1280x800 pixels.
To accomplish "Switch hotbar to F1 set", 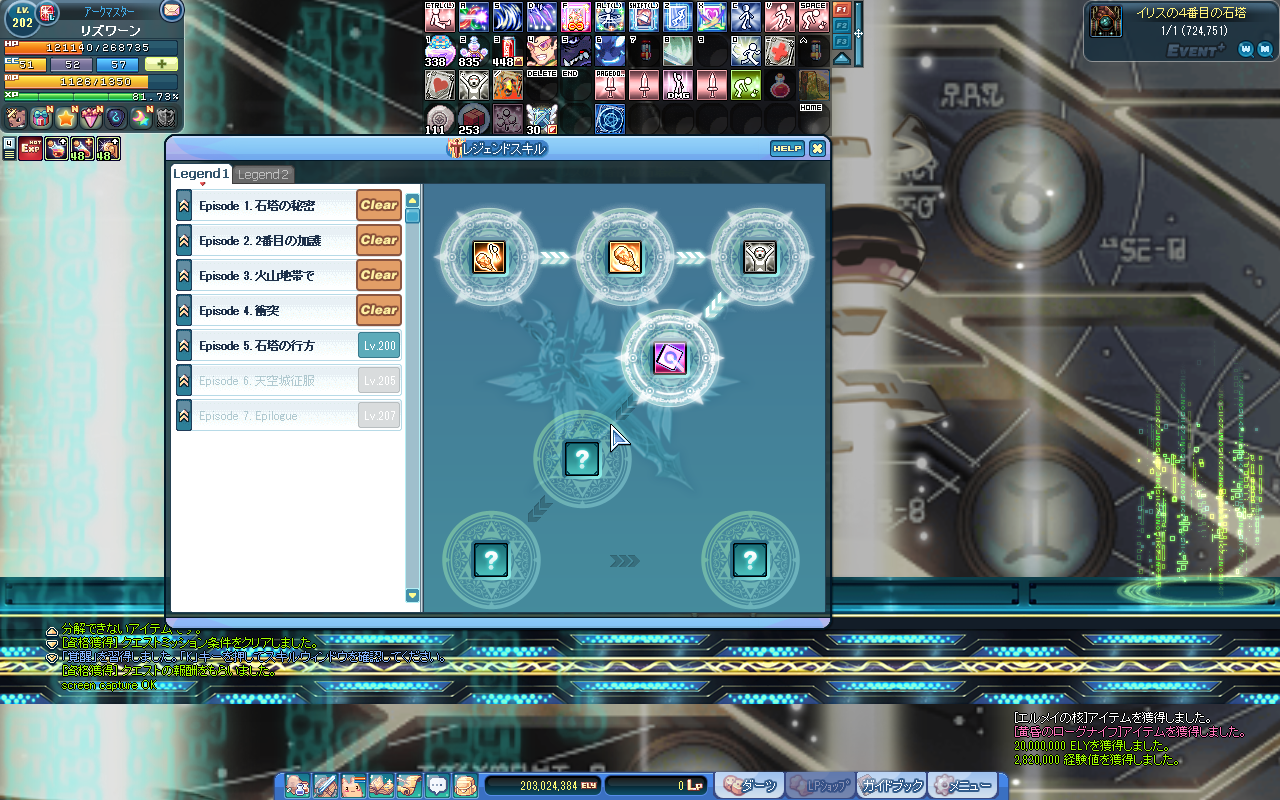I will (841, 8).
